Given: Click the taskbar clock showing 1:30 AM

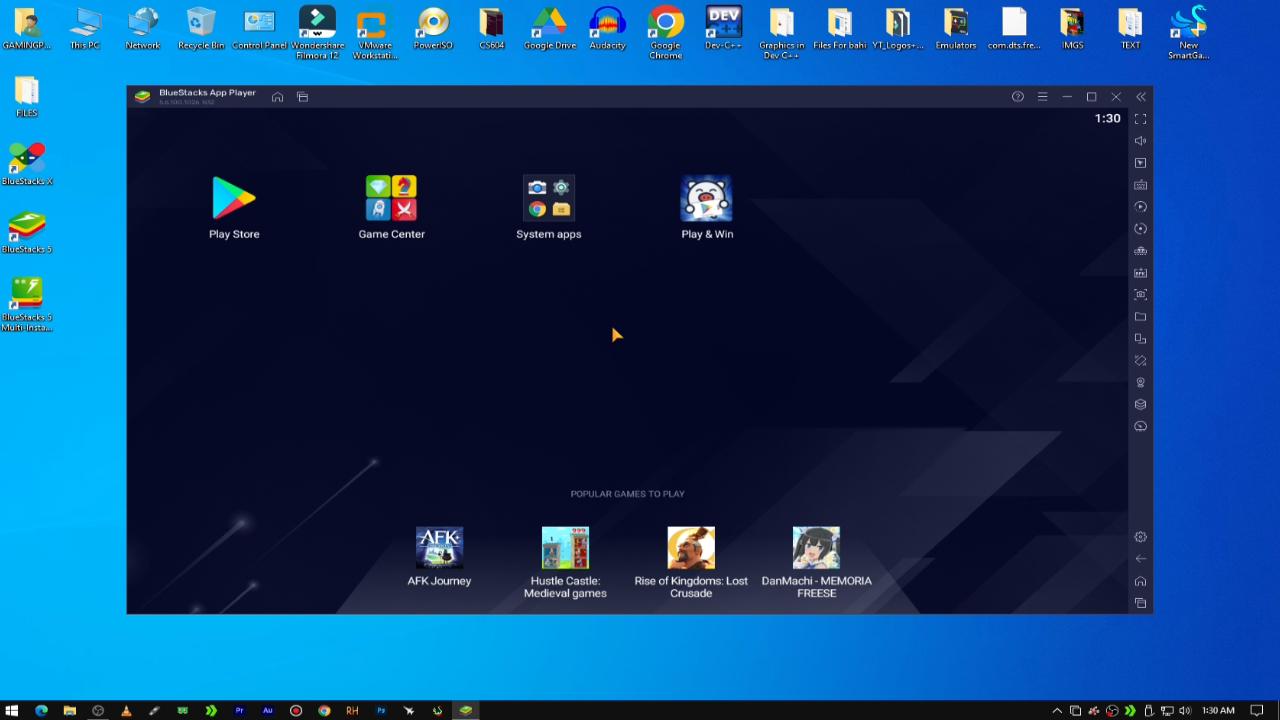Looking at the screenshot, I should (1218, 711).
